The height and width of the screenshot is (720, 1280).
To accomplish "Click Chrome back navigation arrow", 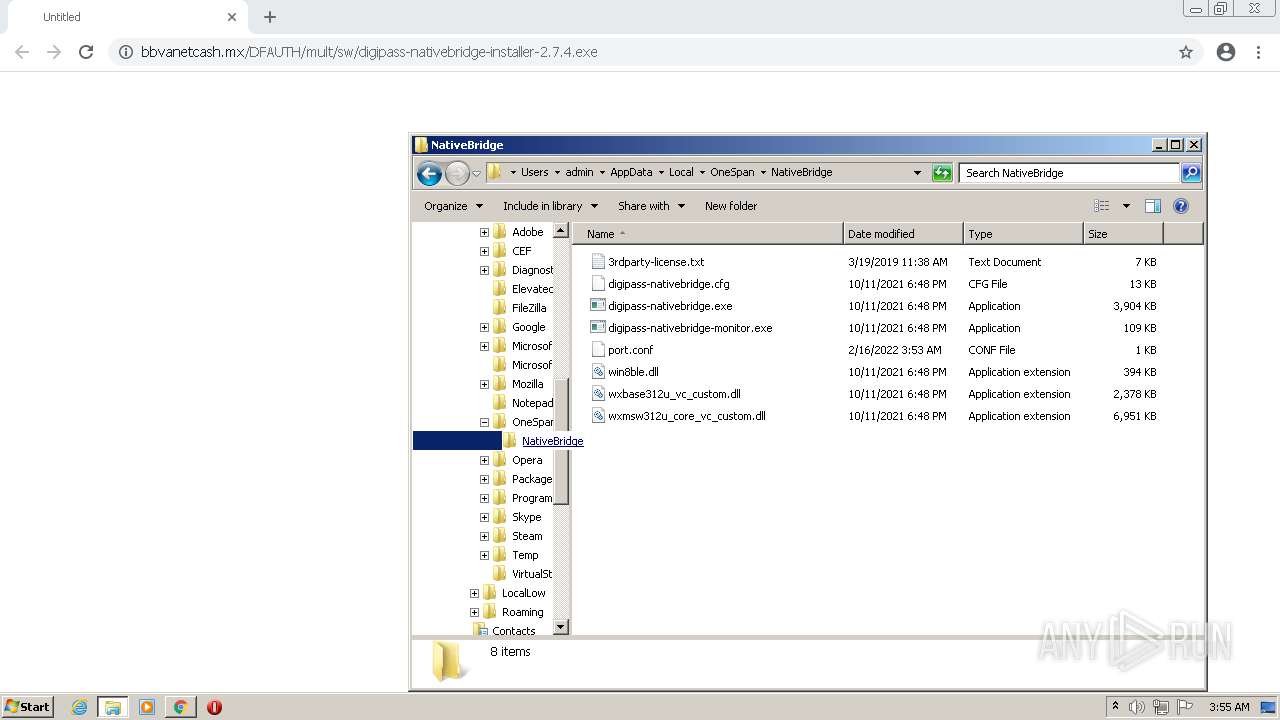I will (x=22, y=52).
